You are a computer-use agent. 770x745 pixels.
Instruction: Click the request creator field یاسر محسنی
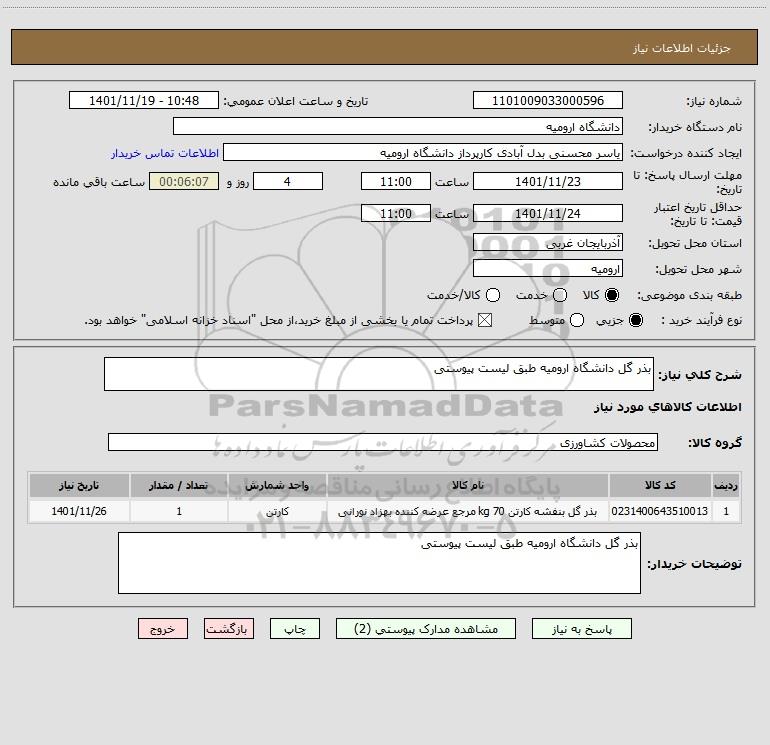click(423, 152)
